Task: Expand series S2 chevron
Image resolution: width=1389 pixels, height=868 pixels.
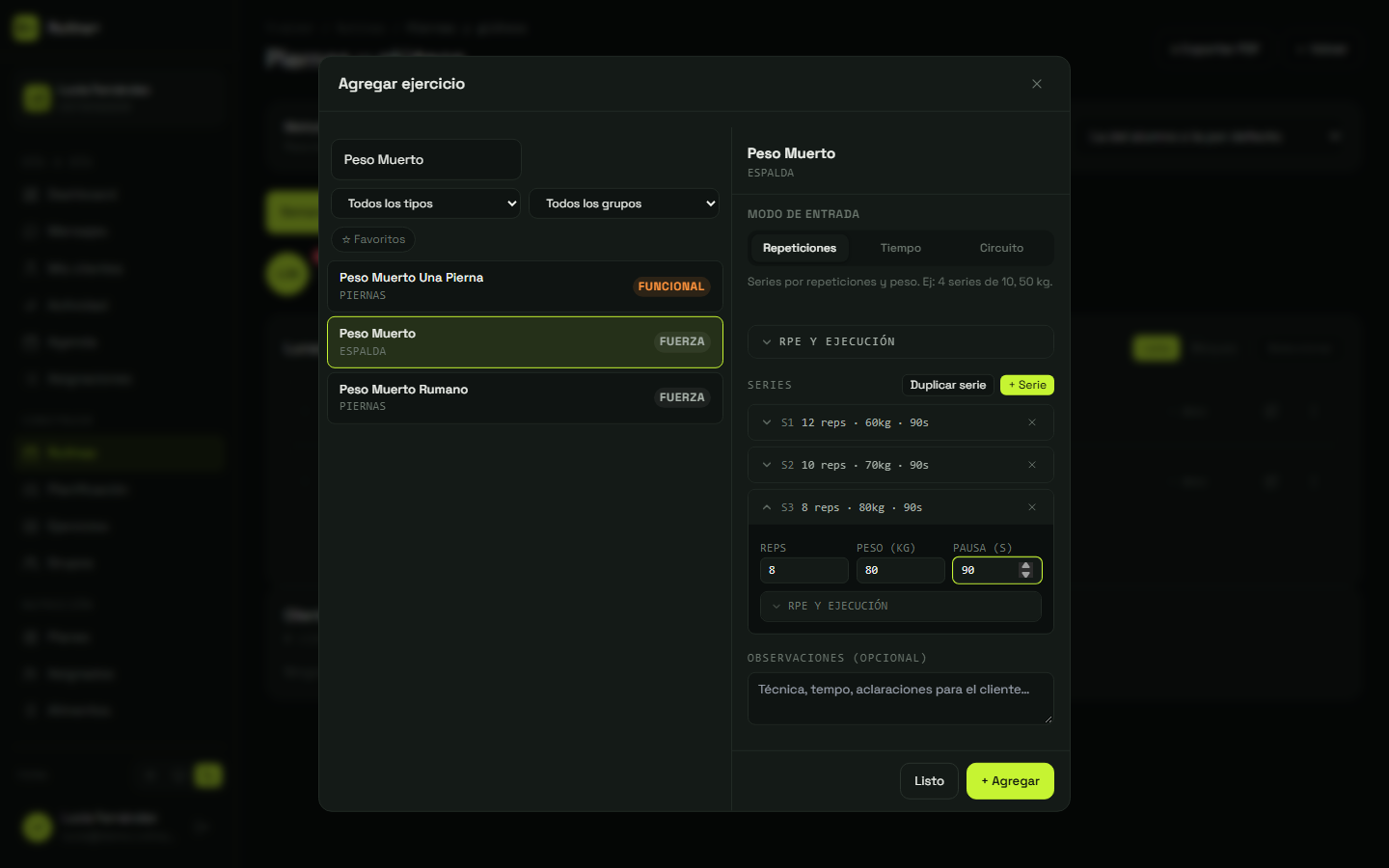Action: pos(767,465)
